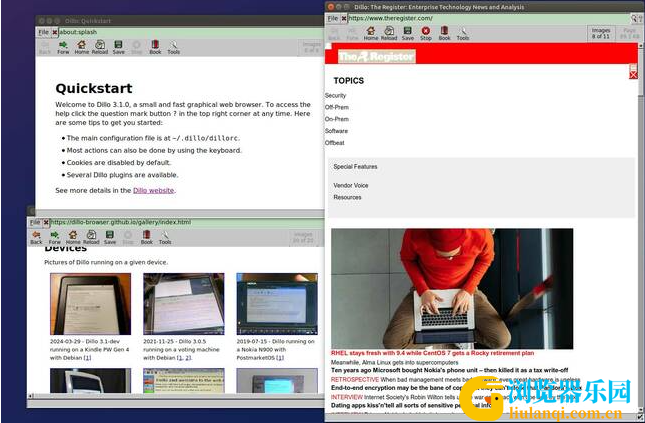Screen dimensions: 645x423
Task: Click Save icon in The Register window
Action: 408,31
